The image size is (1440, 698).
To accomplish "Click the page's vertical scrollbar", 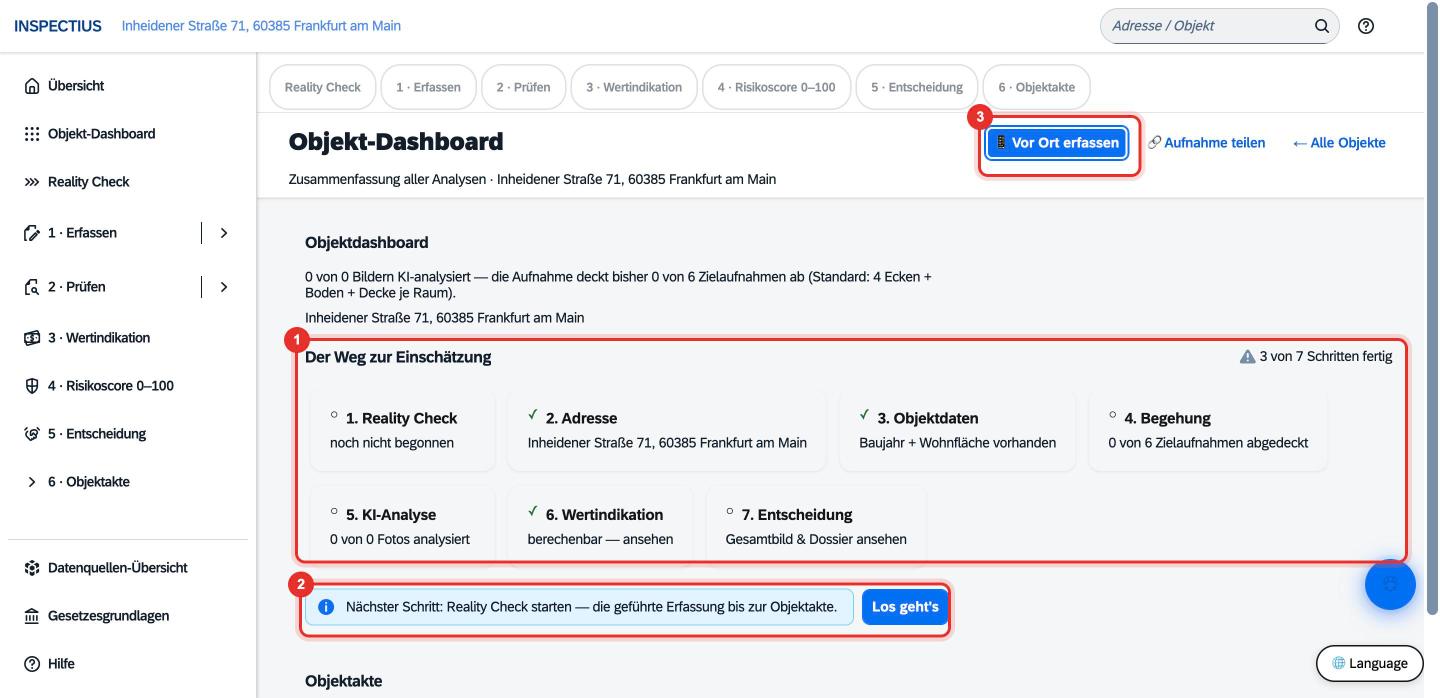I will [x=1432, y=310].
